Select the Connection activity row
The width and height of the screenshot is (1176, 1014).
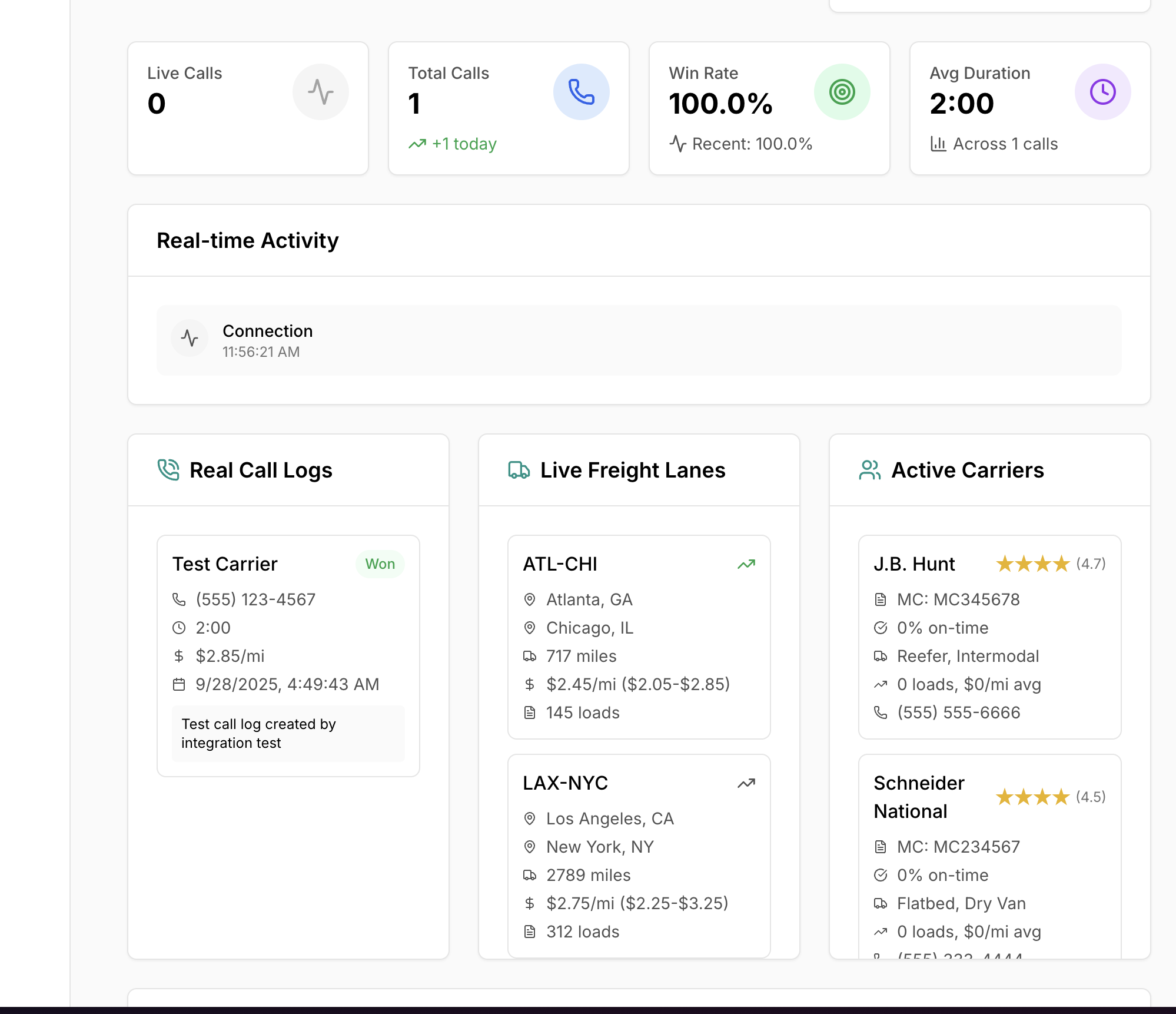point(639,340)
